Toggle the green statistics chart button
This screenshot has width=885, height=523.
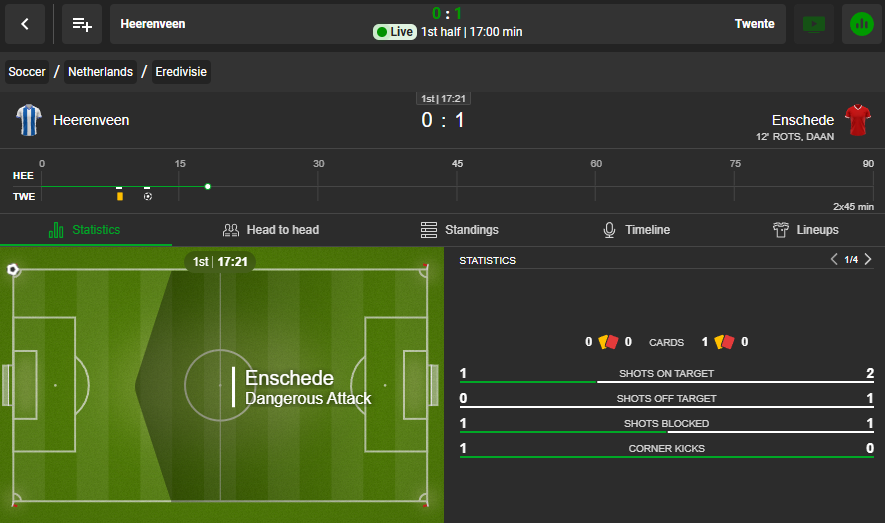(x=861, y=24)
